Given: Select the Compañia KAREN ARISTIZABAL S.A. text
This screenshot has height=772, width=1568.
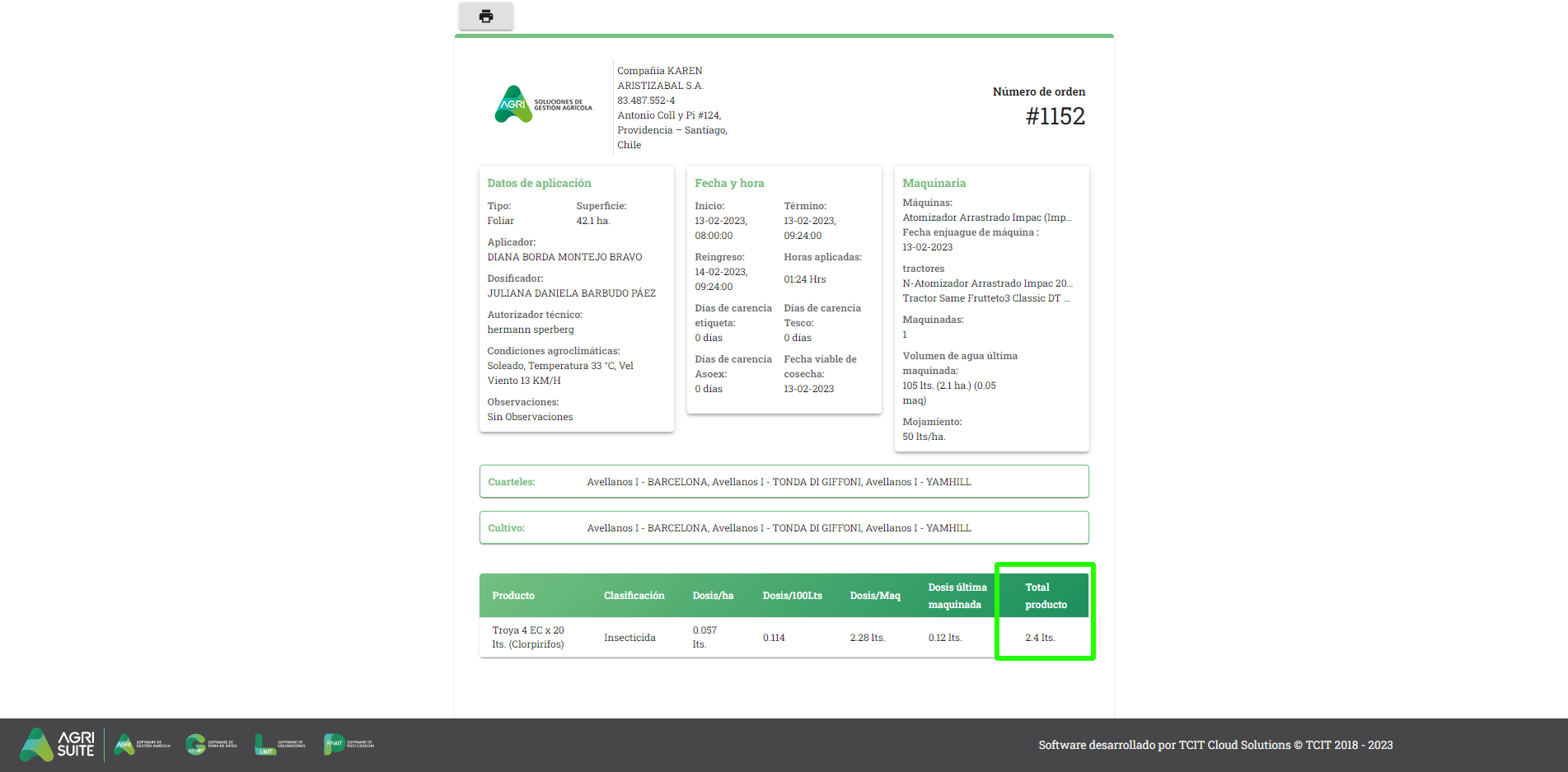Looking at the screenshot, I should [661, 78].
